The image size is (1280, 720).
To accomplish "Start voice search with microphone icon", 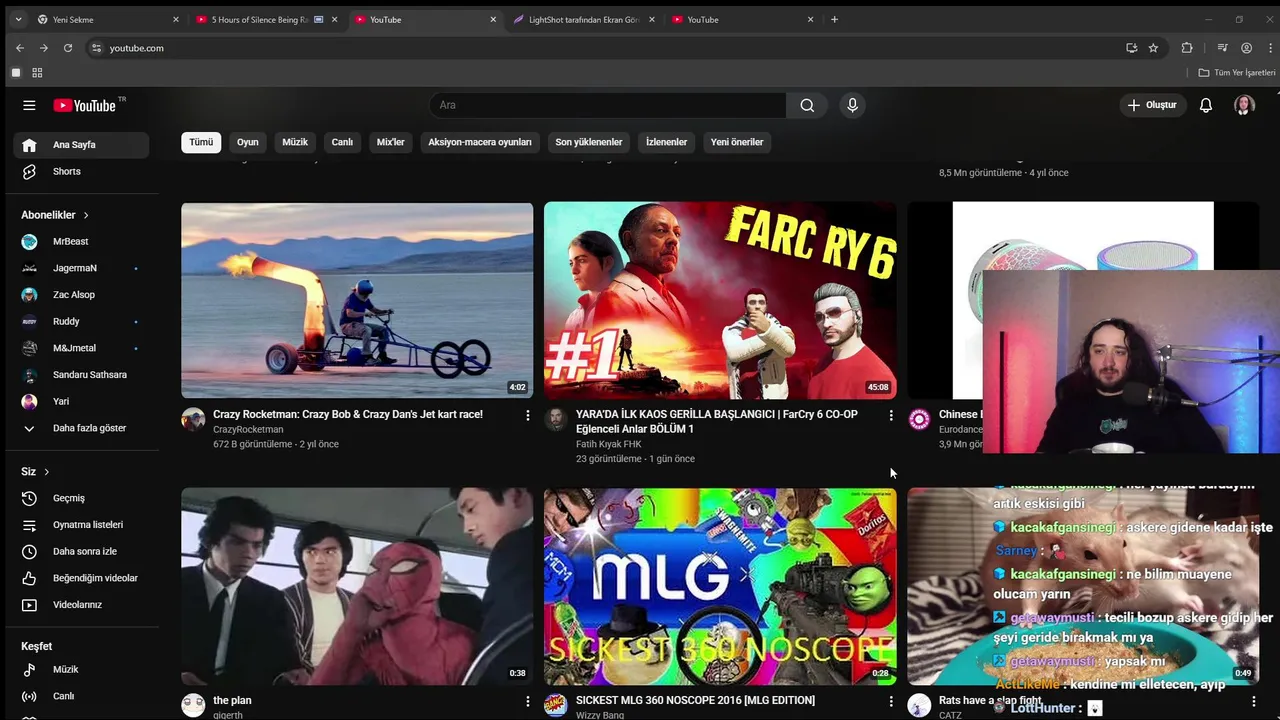I will point(852,105).
